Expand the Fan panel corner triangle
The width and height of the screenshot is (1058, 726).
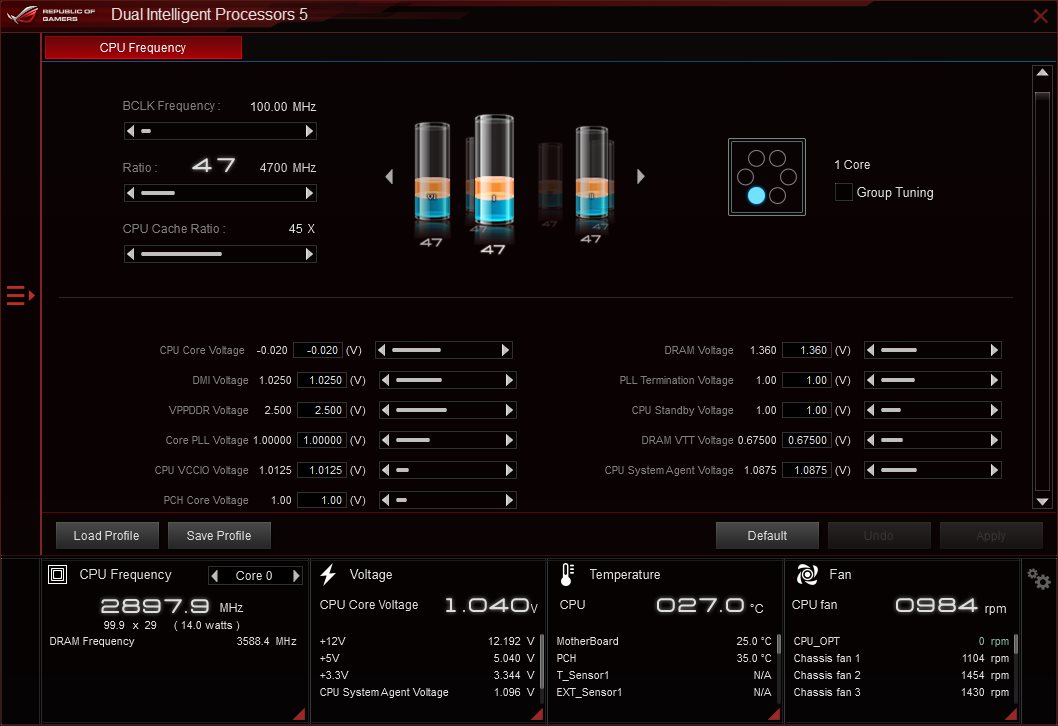(x=1011, y=714)
